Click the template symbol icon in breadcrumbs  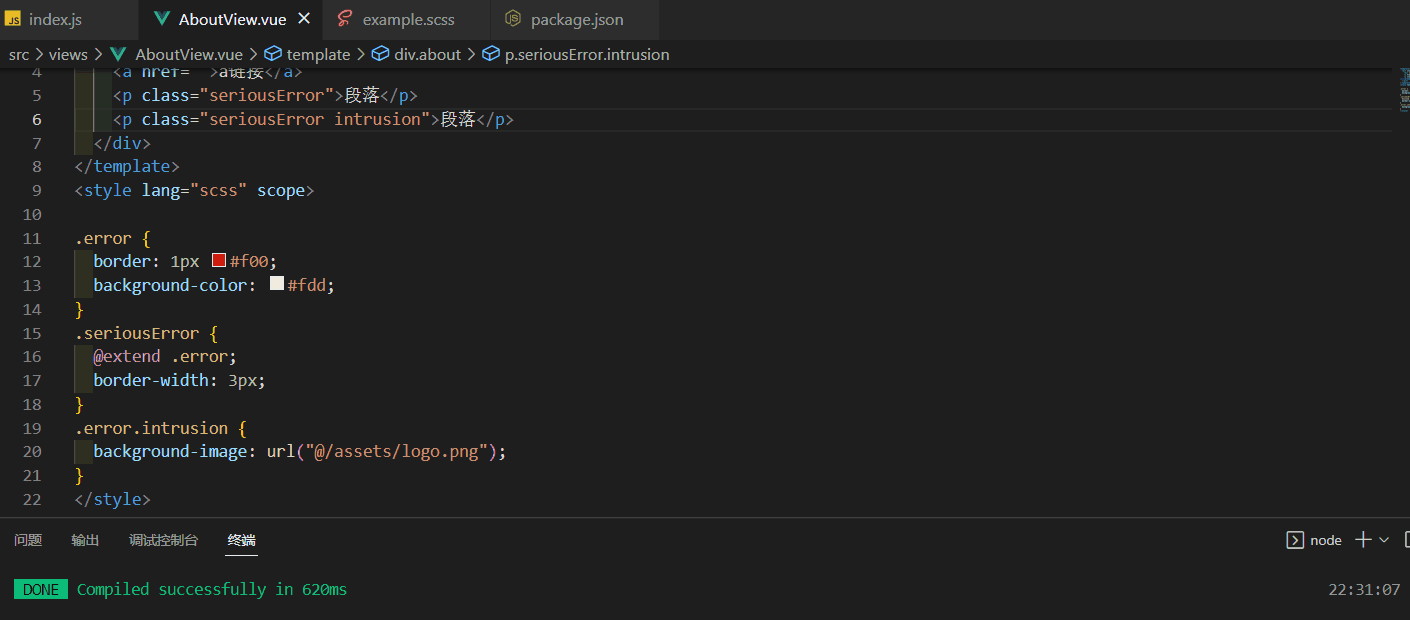click(274, 54)
